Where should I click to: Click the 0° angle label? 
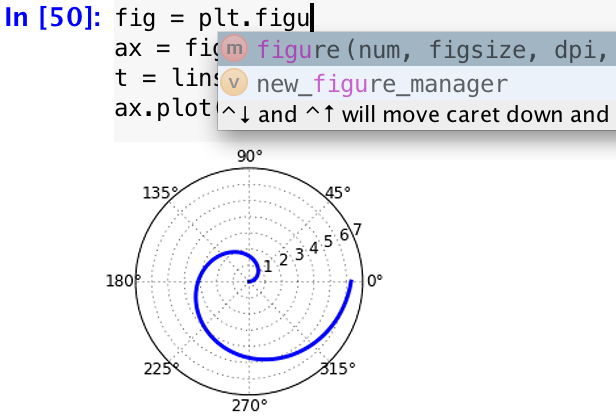click(375, 281)
